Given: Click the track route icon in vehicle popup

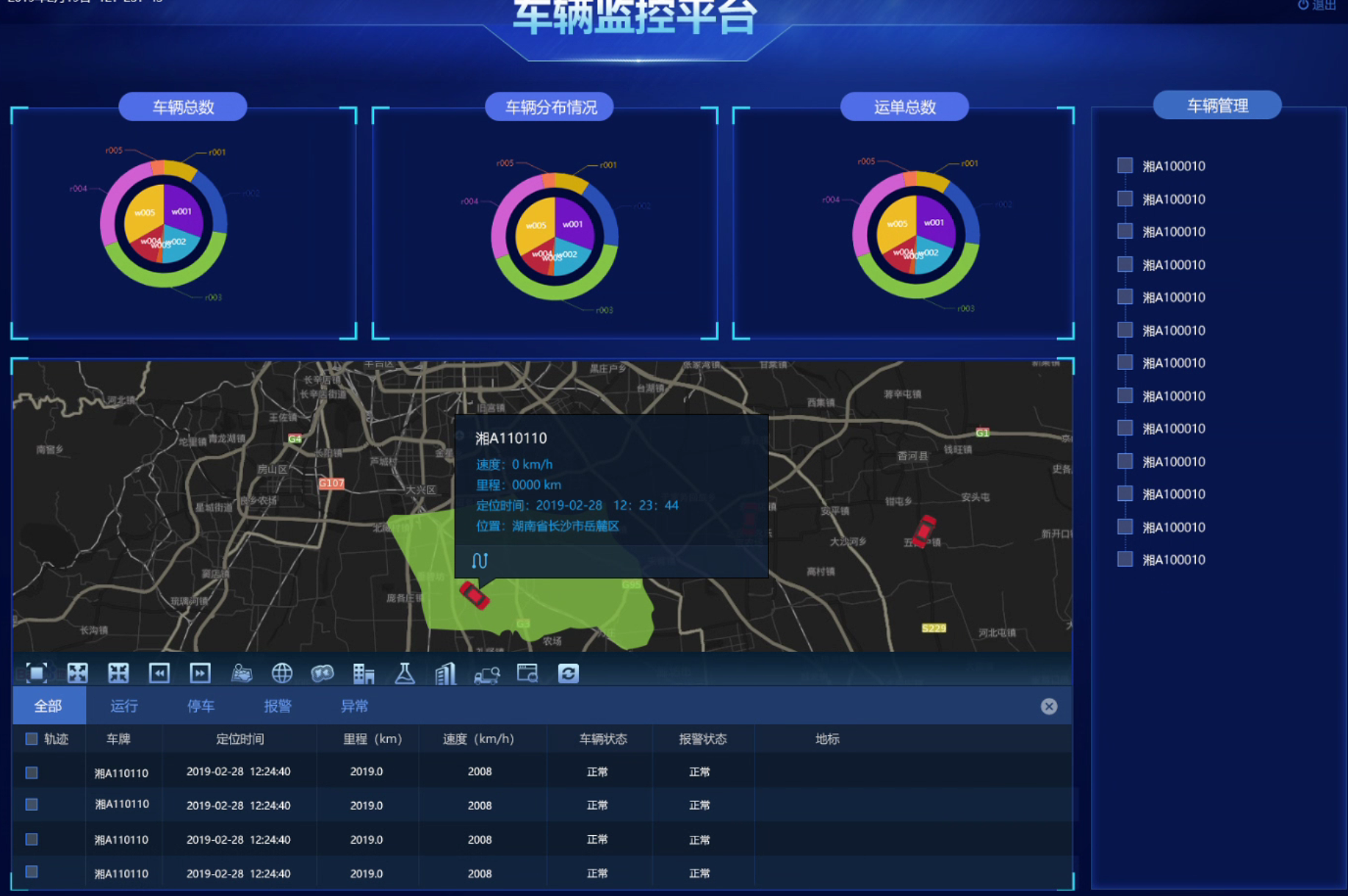Looking at the screenshot, I should tap(480, 561).
